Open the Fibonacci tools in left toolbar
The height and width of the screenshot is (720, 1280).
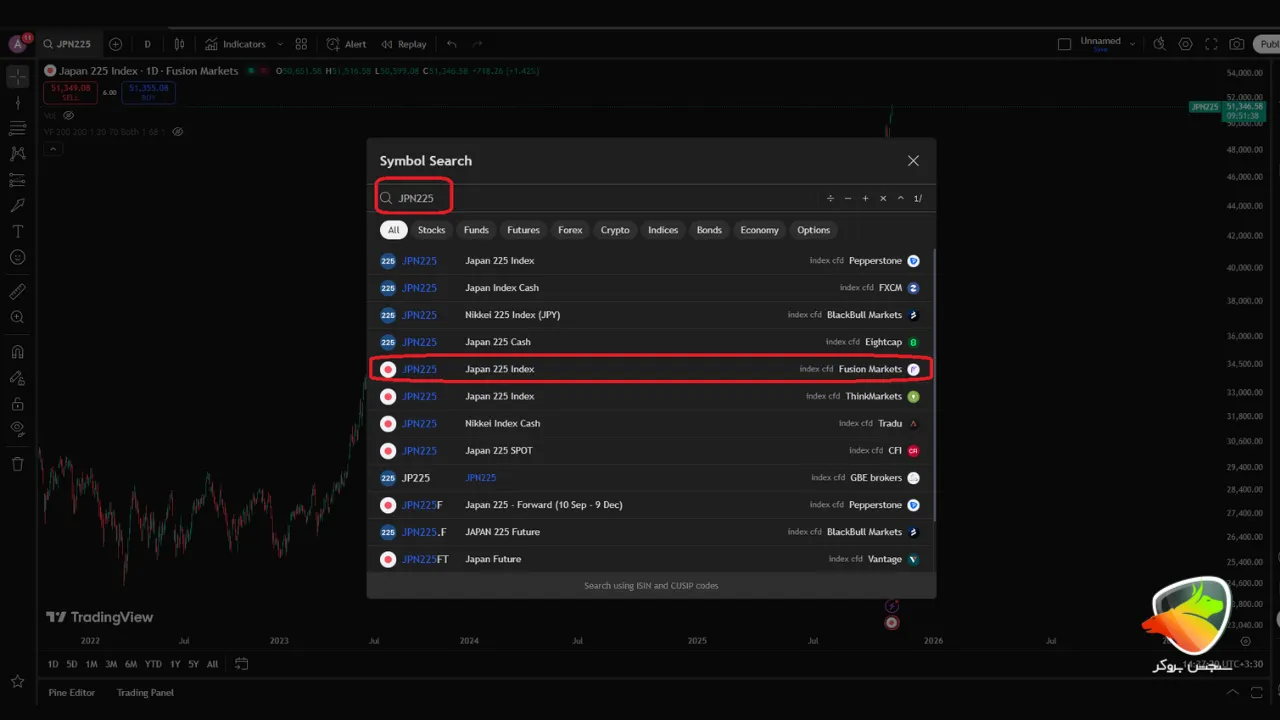(x=17, y=128)
